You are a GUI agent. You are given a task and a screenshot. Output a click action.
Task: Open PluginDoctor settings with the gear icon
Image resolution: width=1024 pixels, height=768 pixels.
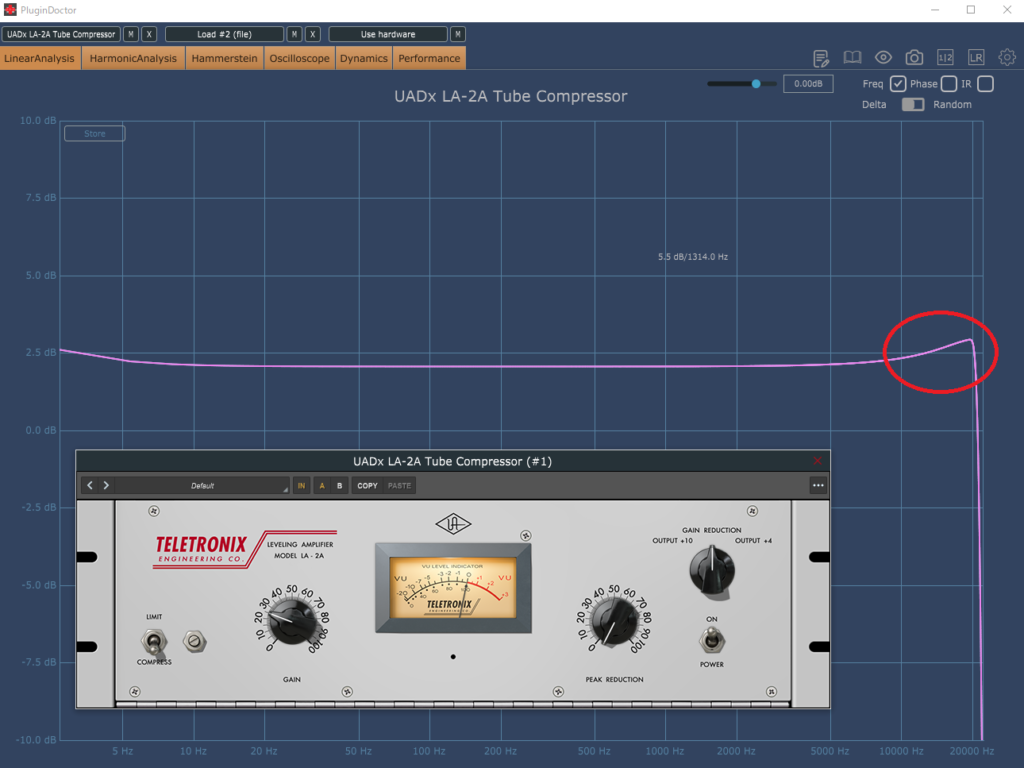[x=1007, y=58]
